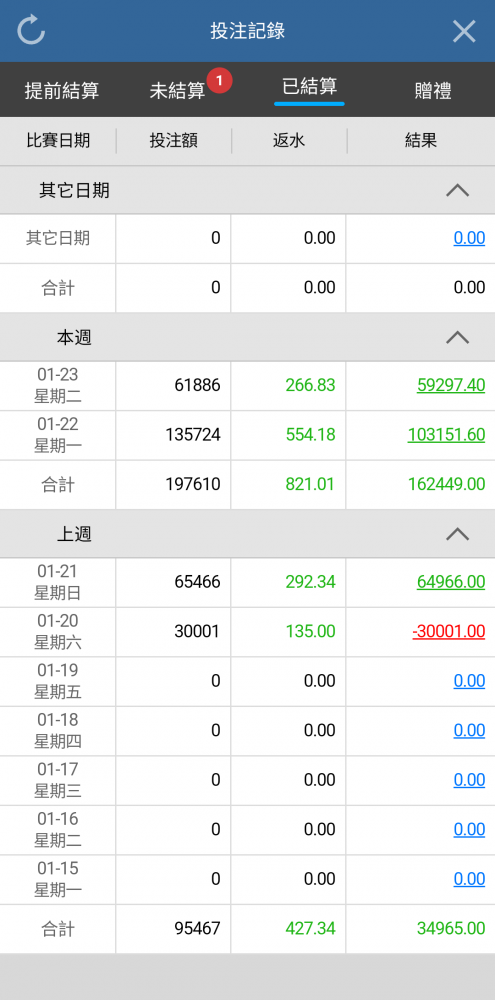Open result 103151.60 for 01-22
This screenshot has width=495, height=1000.
click(447, 435)
